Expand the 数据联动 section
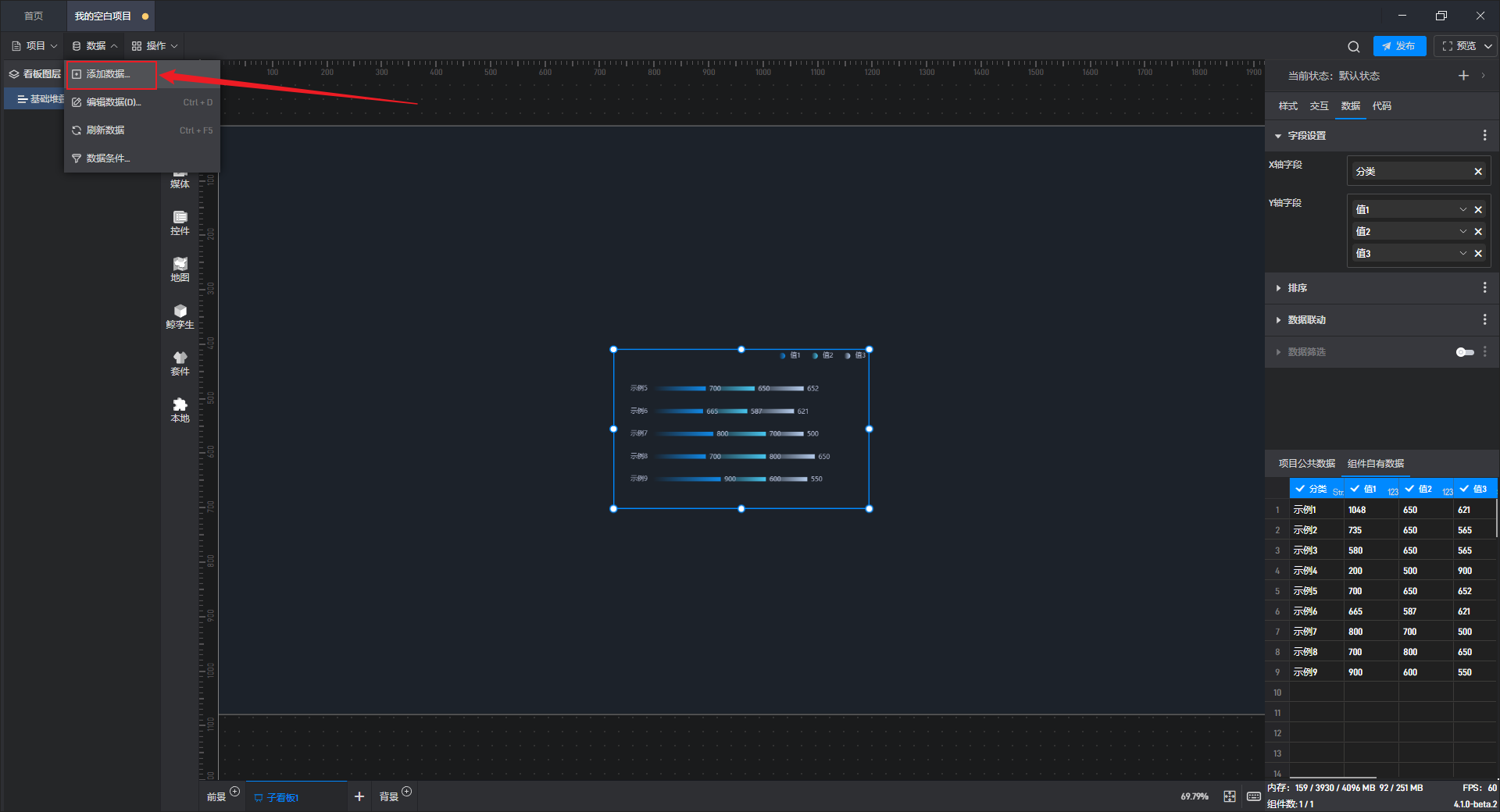This screenshot has width=1500, height=812. click(1278, 320)
